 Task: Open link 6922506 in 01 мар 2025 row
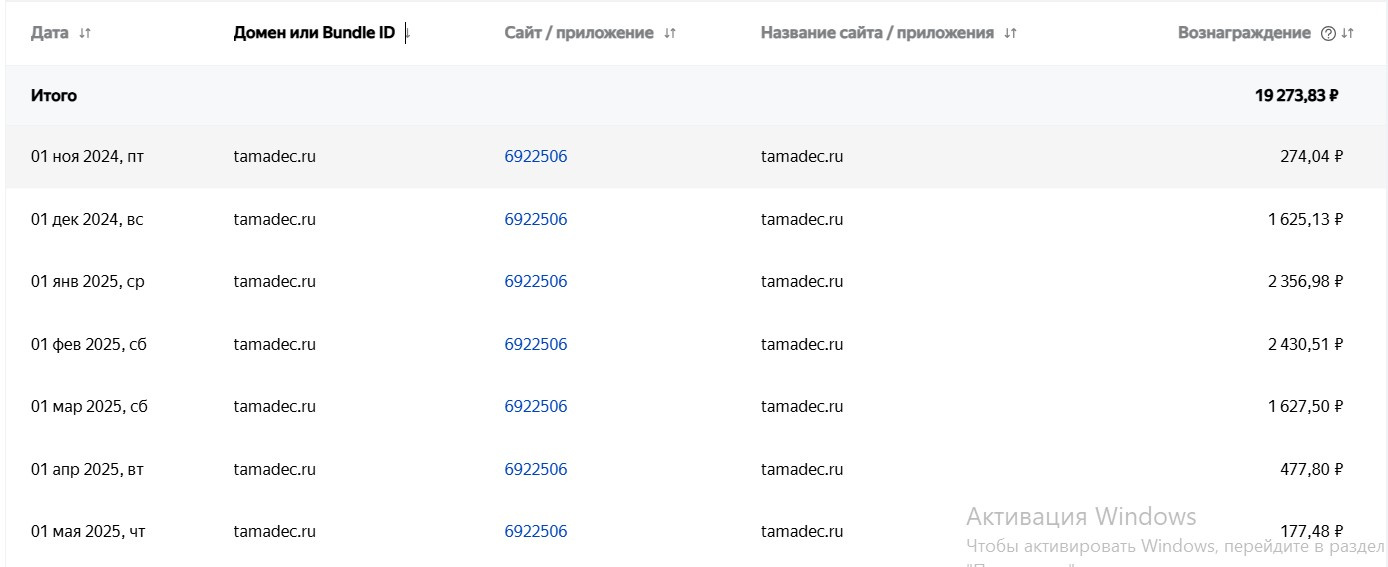[535, 407]
